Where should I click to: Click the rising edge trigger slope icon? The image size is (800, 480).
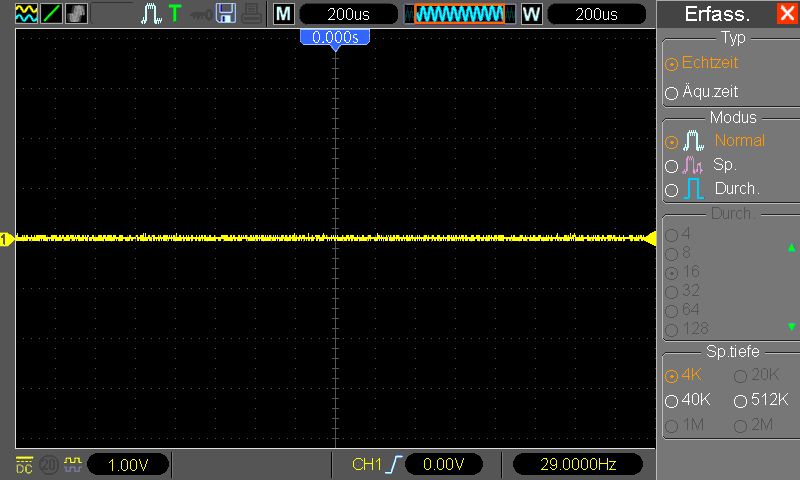pos(393,464)
